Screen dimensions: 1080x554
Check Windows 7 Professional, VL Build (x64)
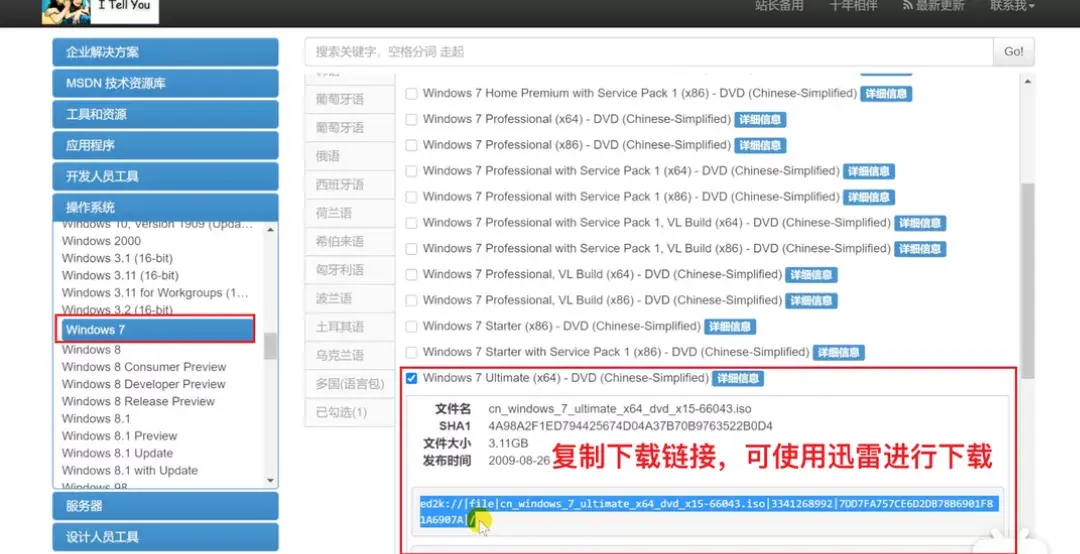pyautogui.click(x=411, y=275)
